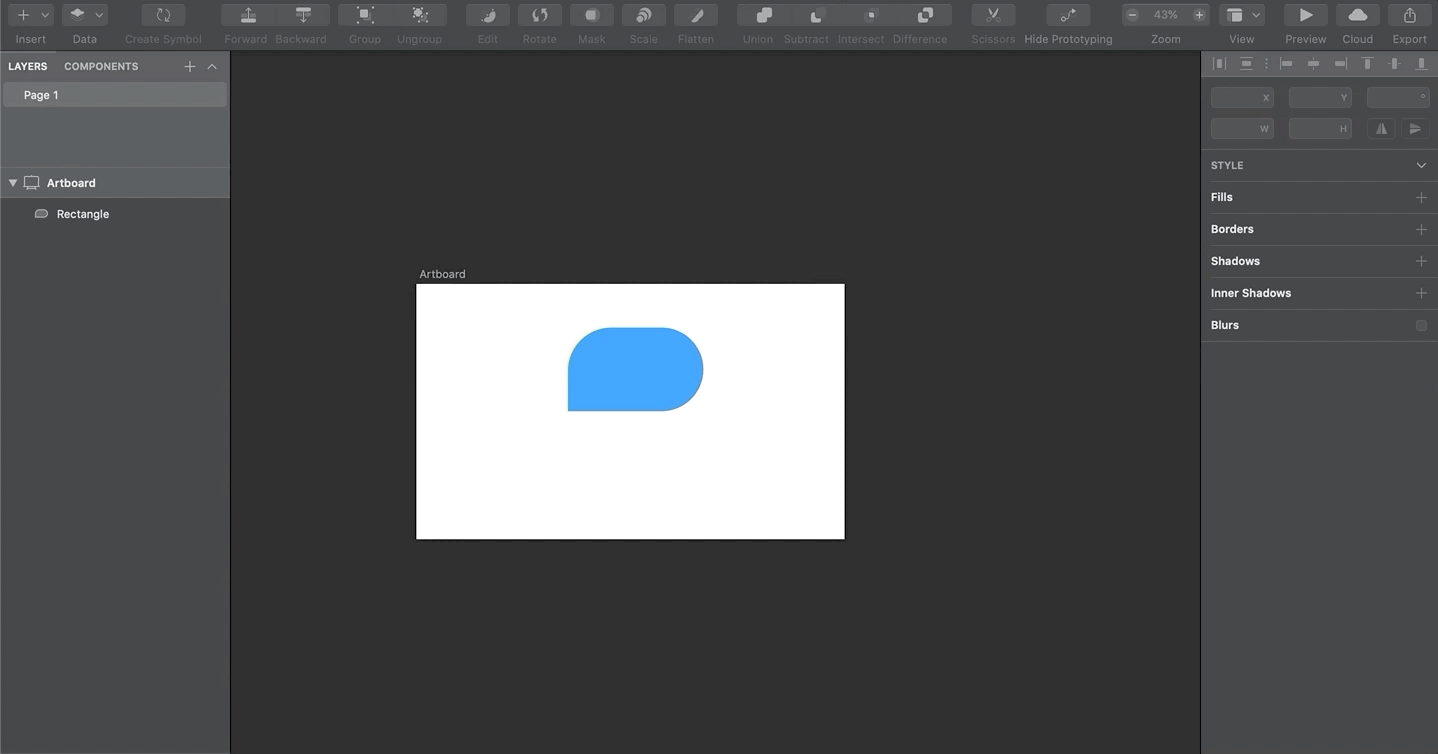Add a fill with the Fills plus button
Viewport: 1438px width, 754px height.
(1421, 197)
